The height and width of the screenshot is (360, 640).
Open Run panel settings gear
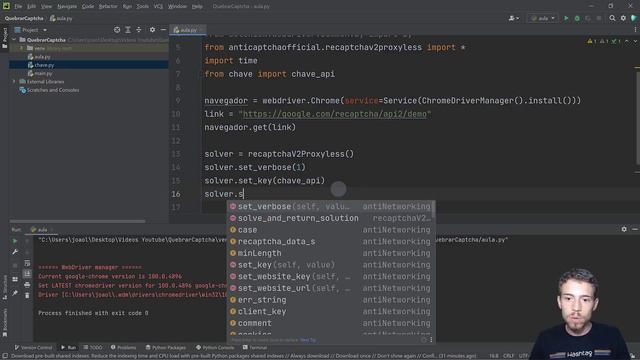pyautogui.click(x=624, y=229)
